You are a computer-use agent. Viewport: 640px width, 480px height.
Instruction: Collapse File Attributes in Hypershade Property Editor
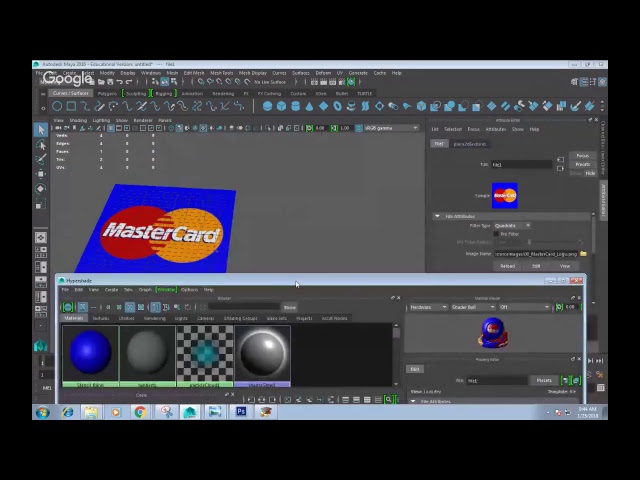413,402
